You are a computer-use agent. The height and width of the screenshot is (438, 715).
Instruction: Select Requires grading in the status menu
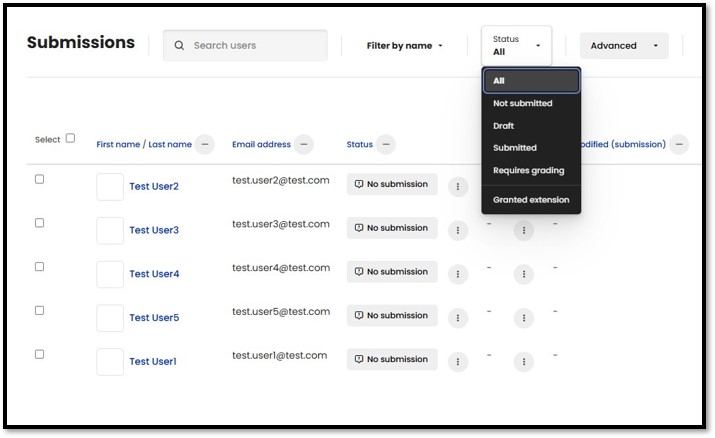point(528,171)
